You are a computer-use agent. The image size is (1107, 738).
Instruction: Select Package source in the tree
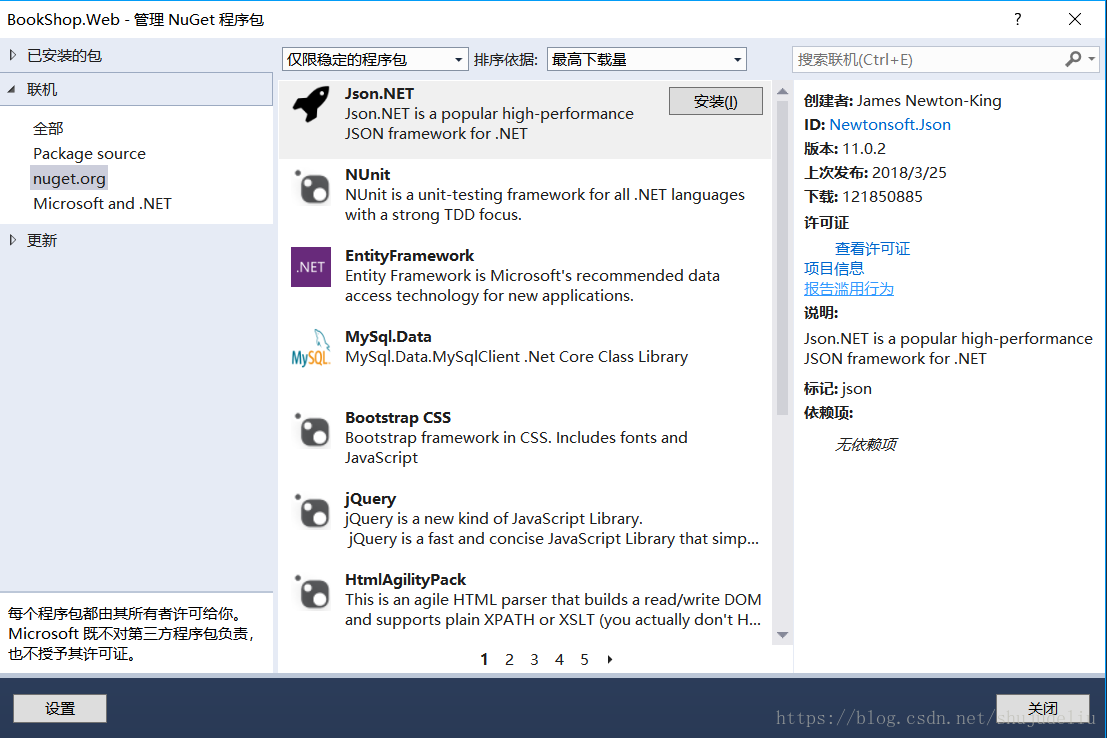click(x=89, y=154)
